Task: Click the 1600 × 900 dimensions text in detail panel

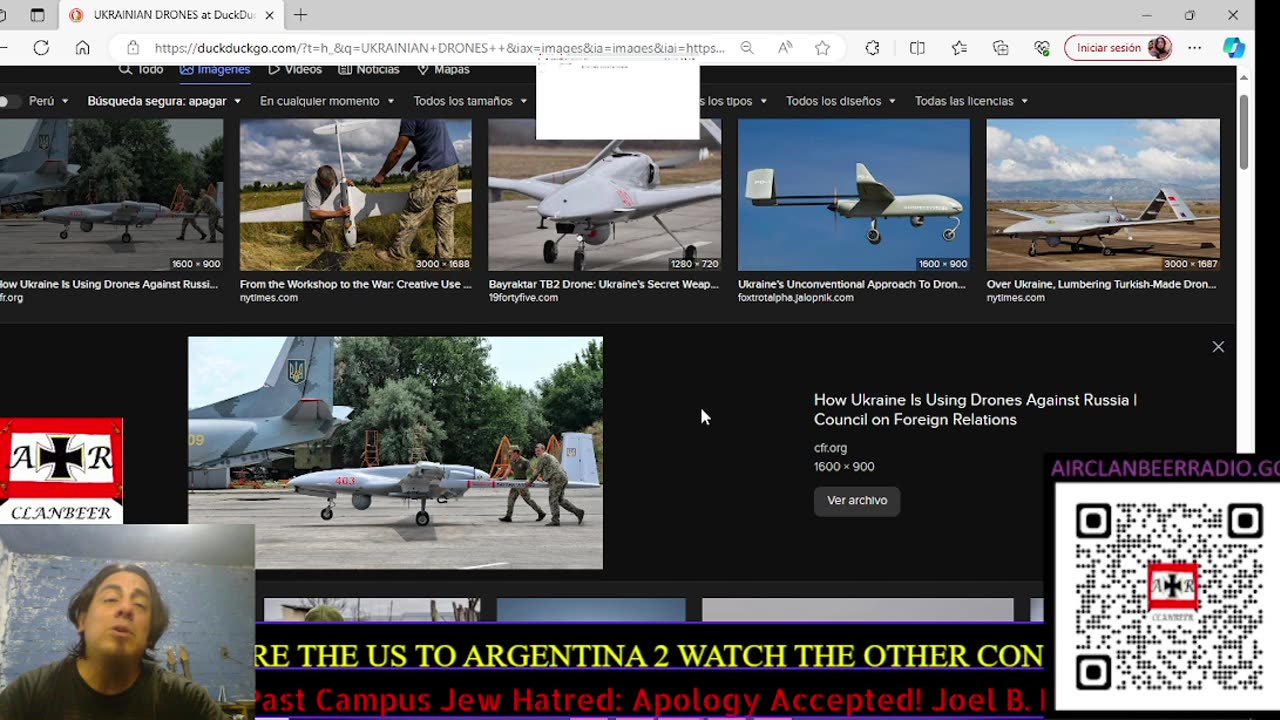Action: (x=844, y=467)
